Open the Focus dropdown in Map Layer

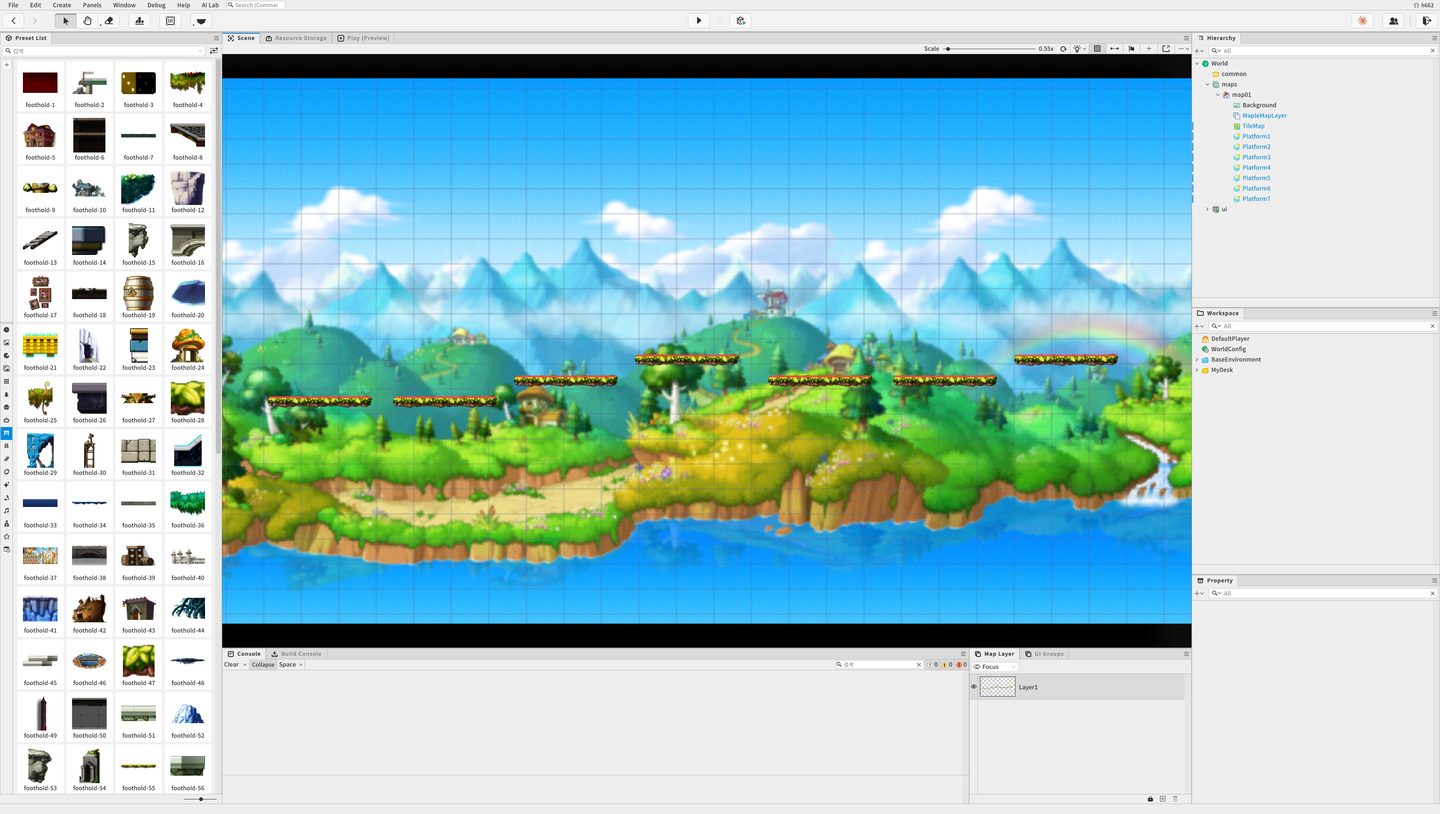click(995, 666)
